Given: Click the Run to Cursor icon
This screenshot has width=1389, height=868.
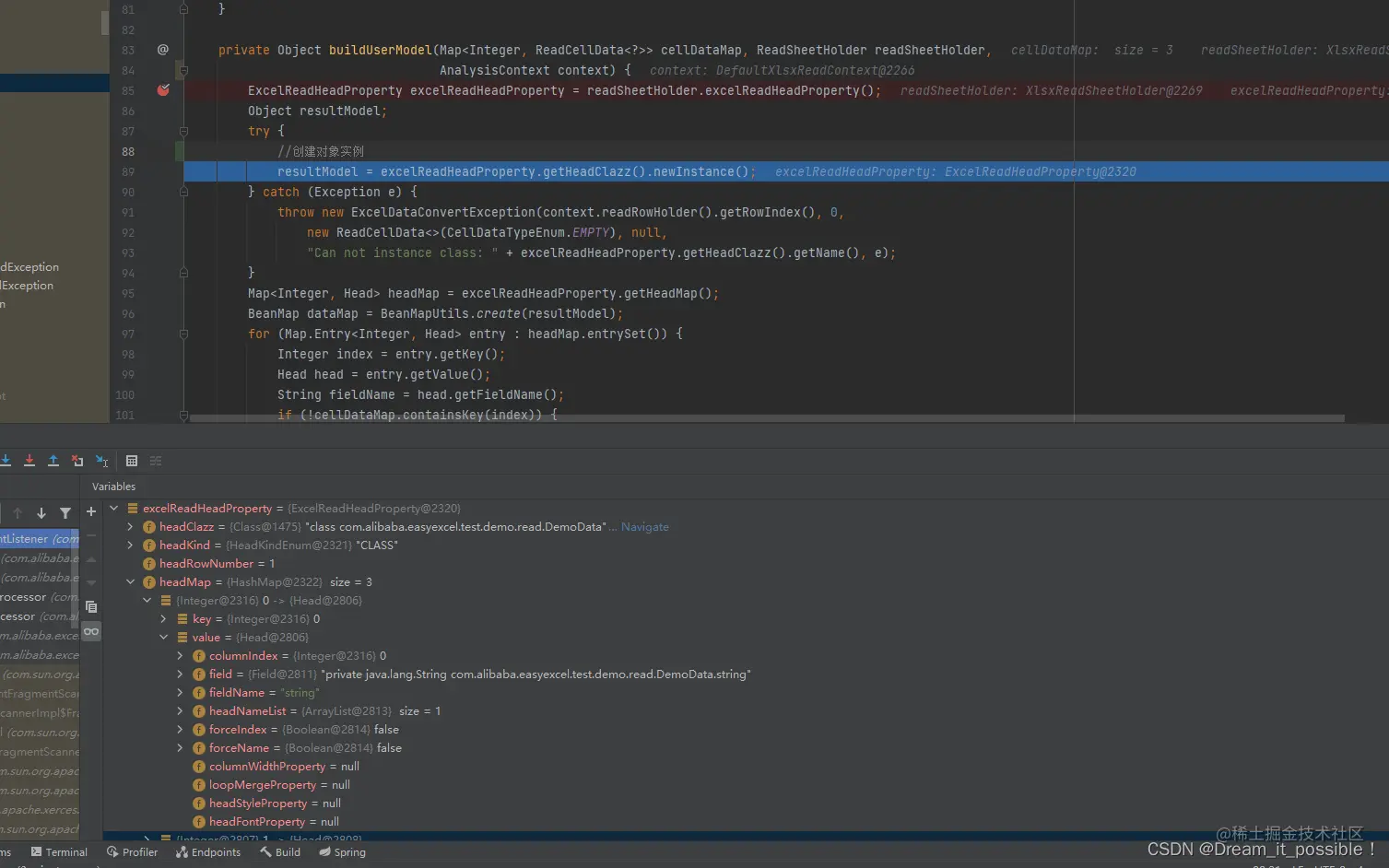Looking at the screenshot, I should [101, 461].
